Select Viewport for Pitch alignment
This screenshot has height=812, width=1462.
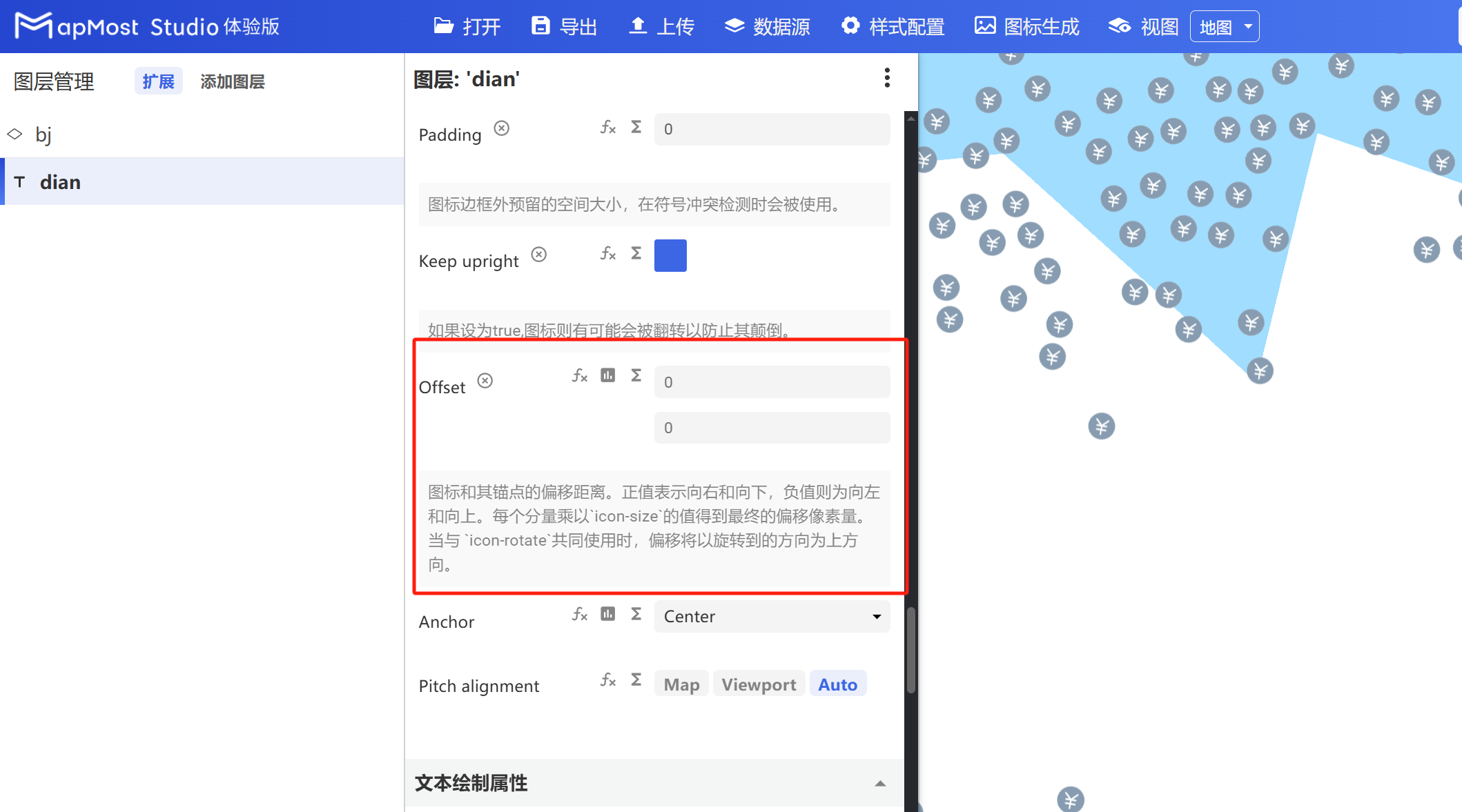pyautogui.click(x=758, y=684)
